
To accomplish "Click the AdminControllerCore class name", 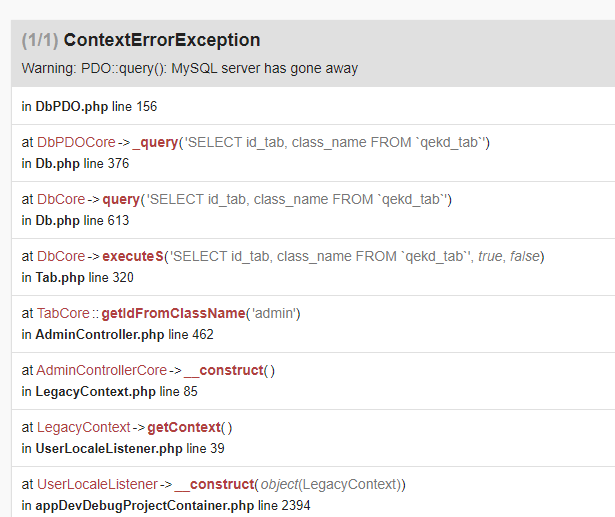I will coord(102,370).
